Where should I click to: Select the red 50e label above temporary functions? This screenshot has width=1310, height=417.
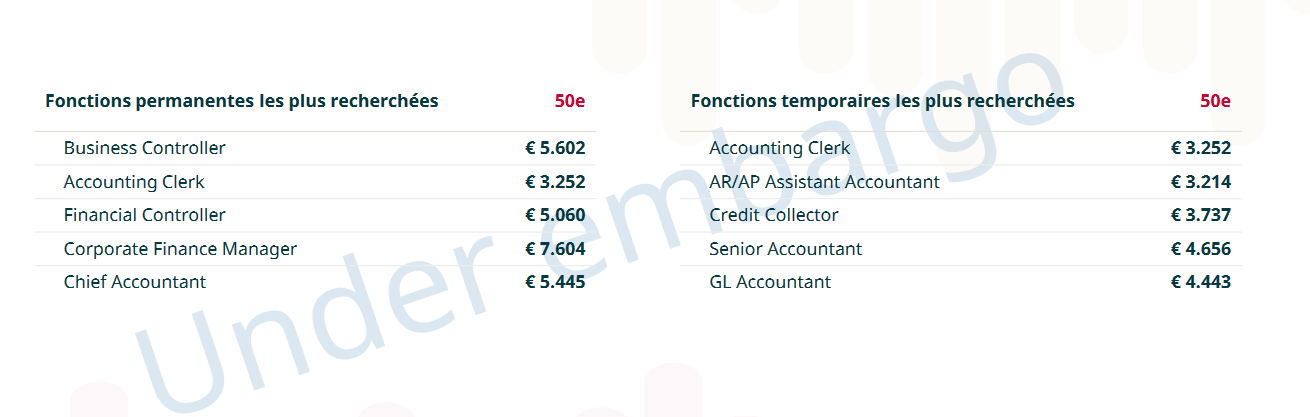pos(1215,101)
